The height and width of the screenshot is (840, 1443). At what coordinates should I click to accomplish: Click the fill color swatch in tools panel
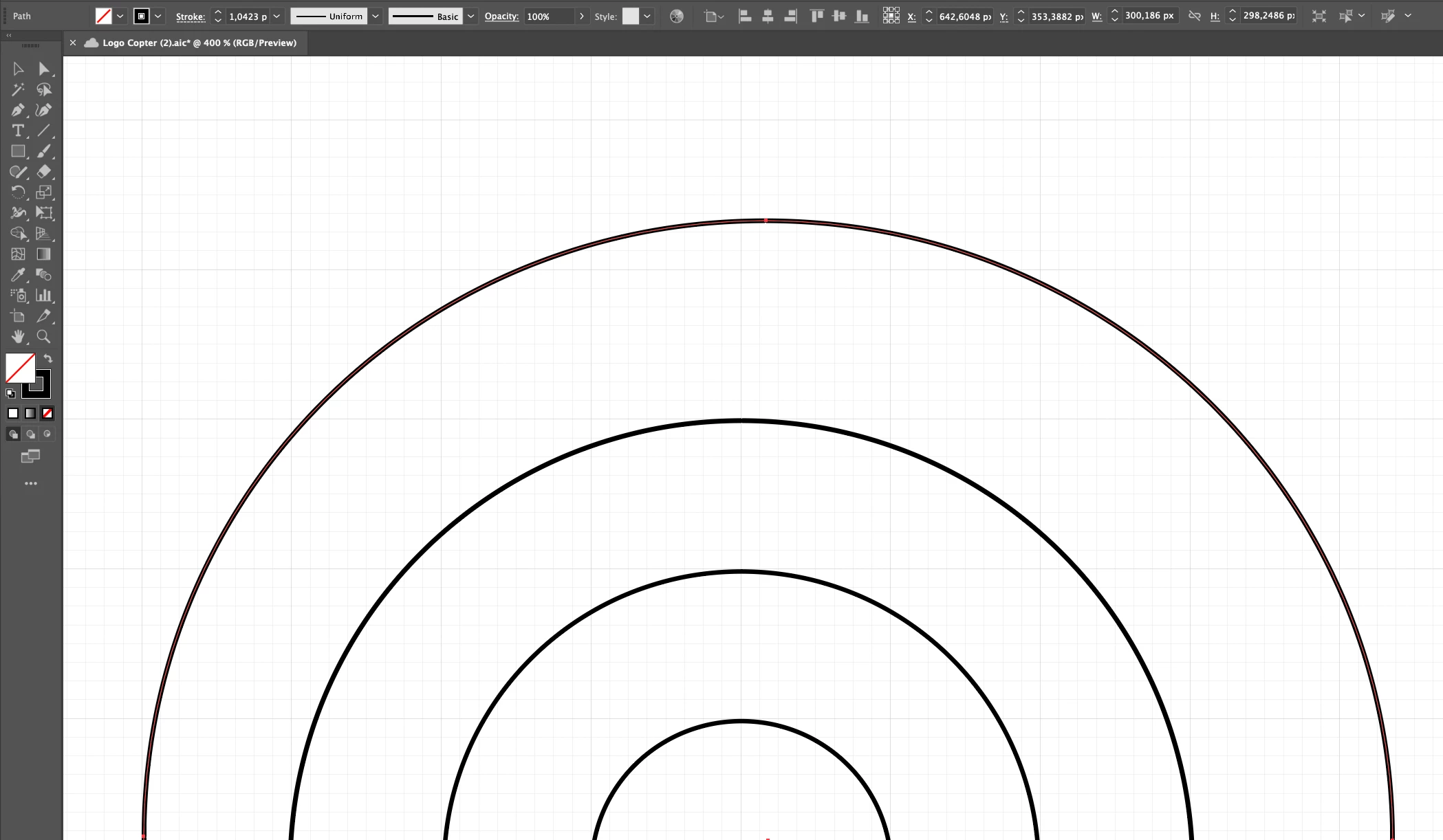(x=20, y=368)
